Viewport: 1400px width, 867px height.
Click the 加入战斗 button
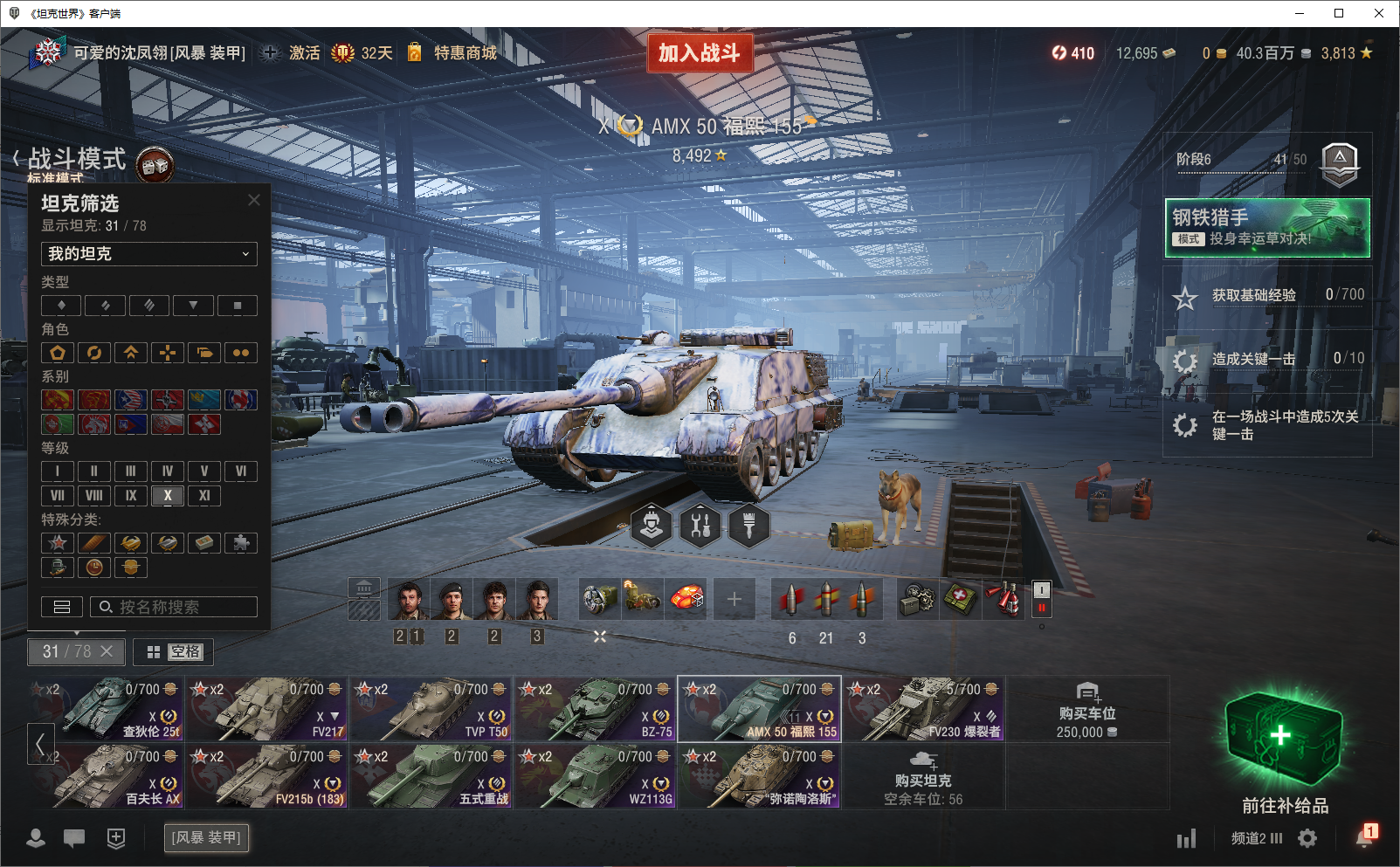(x=700, y=53)
